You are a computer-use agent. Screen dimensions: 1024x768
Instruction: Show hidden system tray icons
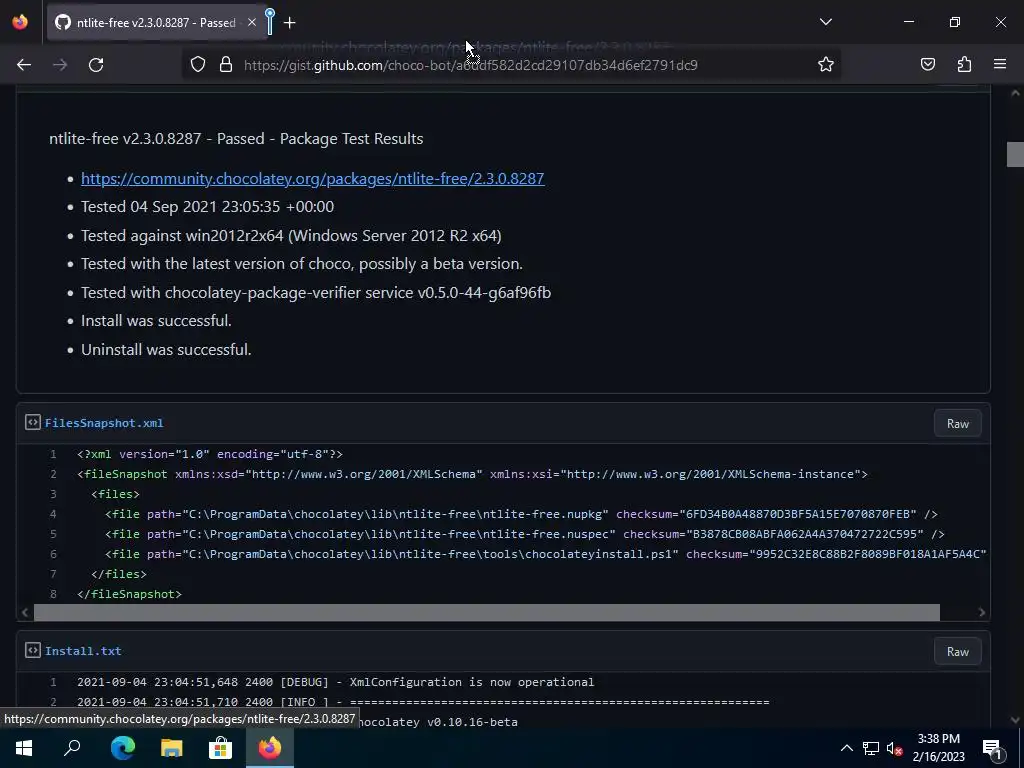coord(846,748)
